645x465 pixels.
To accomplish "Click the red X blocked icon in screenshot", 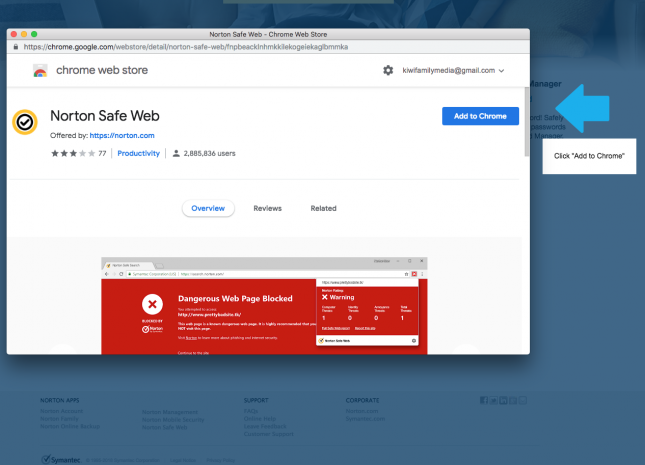I will click(150, 302).
